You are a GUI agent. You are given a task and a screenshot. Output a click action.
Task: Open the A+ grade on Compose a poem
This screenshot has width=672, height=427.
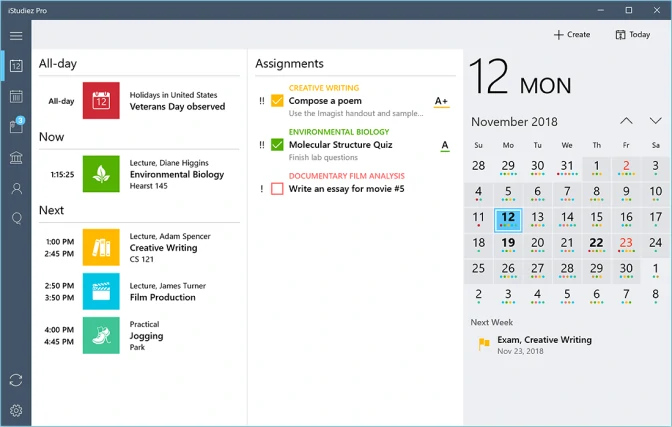pos(441,102)
